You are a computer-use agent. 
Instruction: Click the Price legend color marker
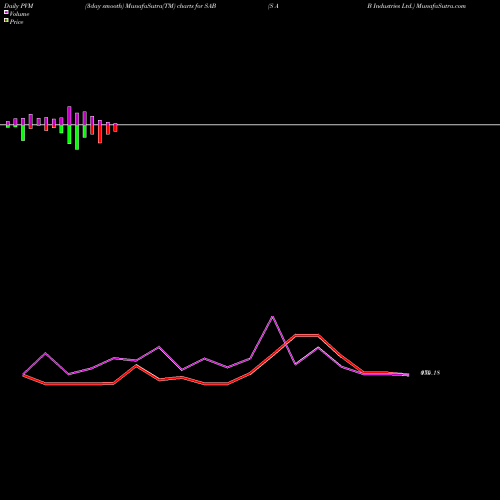6,20
